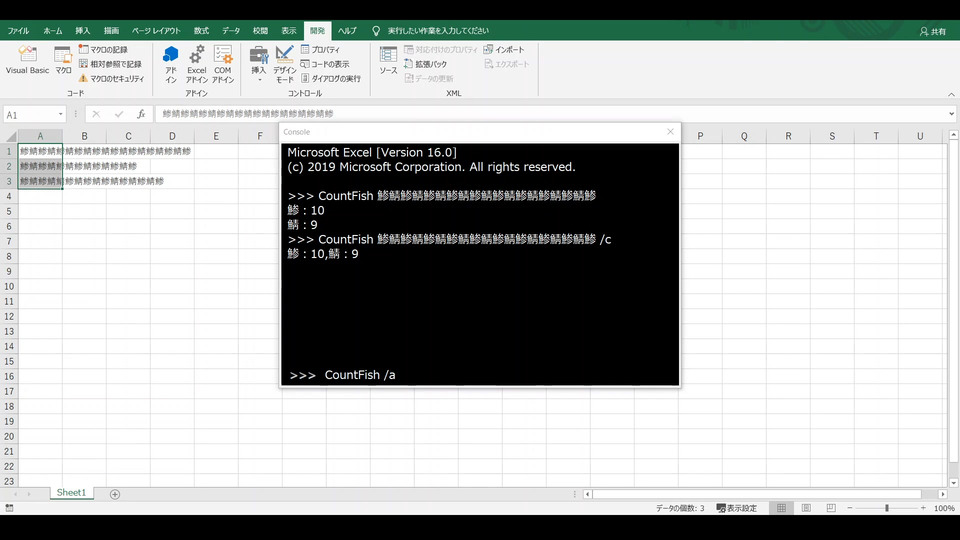Select all cells corner button
Image resolution: width=960 pixels, height=540 pixels.
[x=10, y=136]
